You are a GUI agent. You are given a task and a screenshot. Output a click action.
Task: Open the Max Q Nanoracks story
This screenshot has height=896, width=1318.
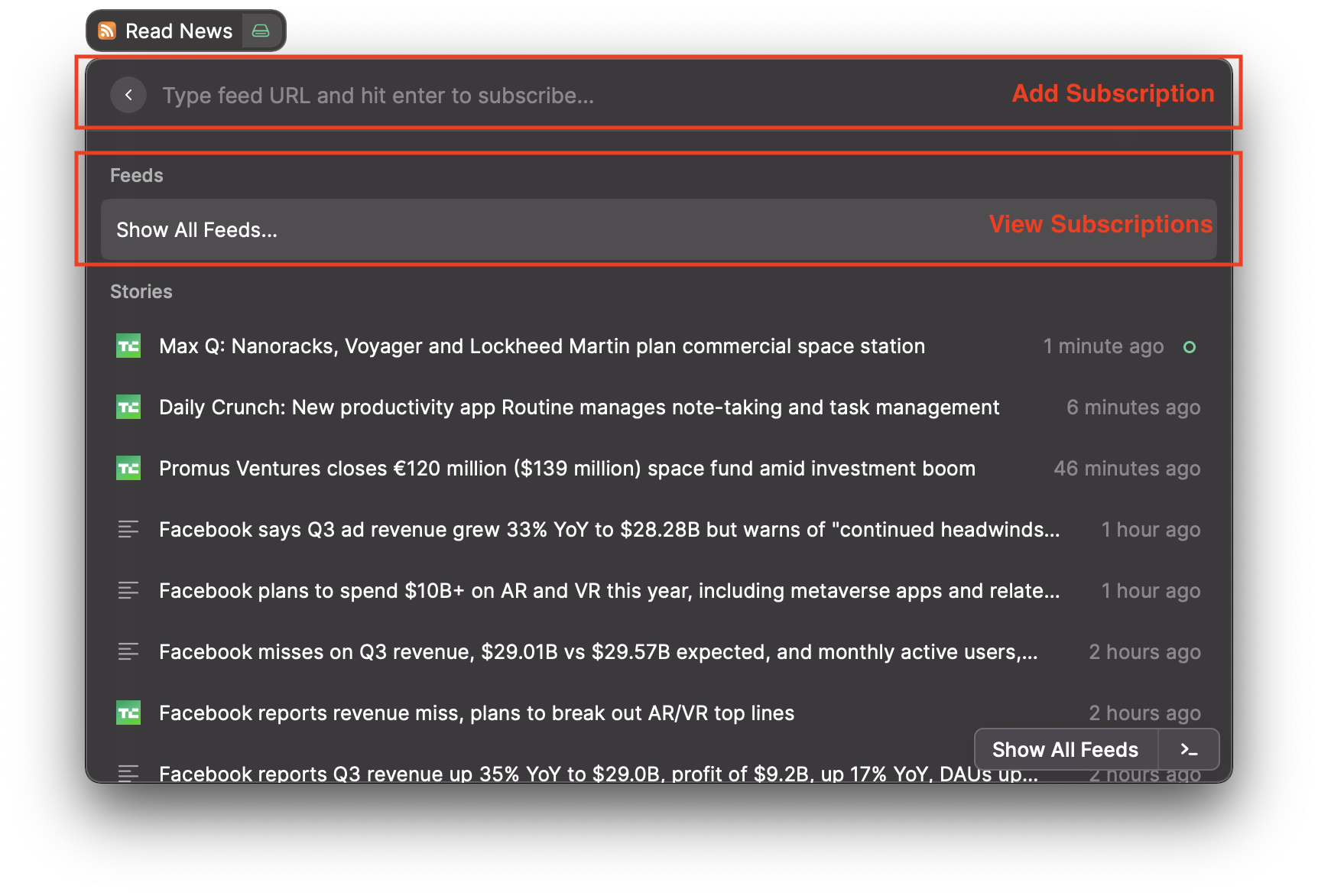[x=658, y=346]
